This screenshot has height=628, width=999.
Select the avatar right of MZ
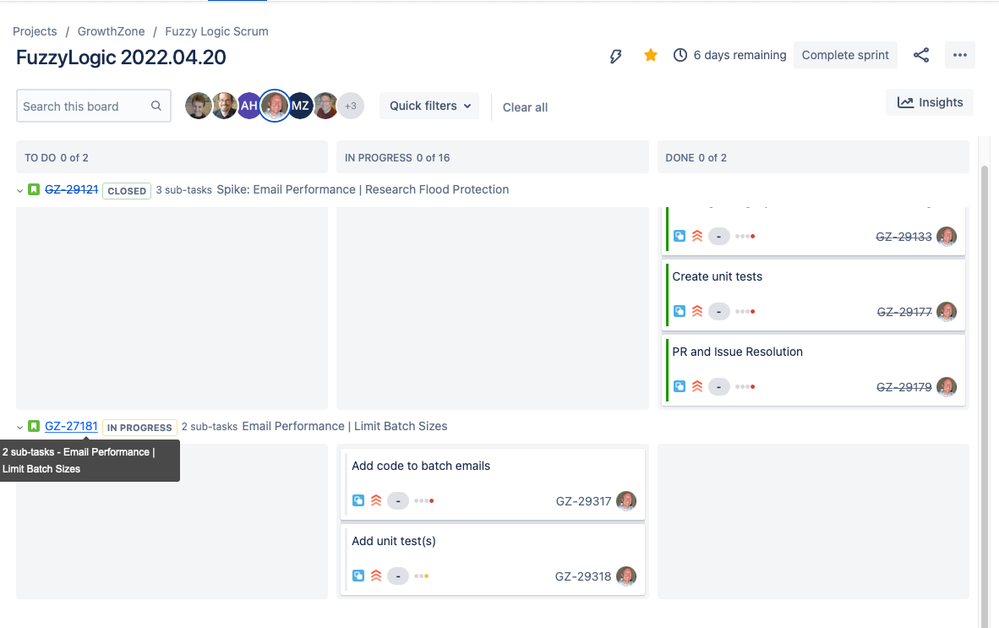(326, 106)
